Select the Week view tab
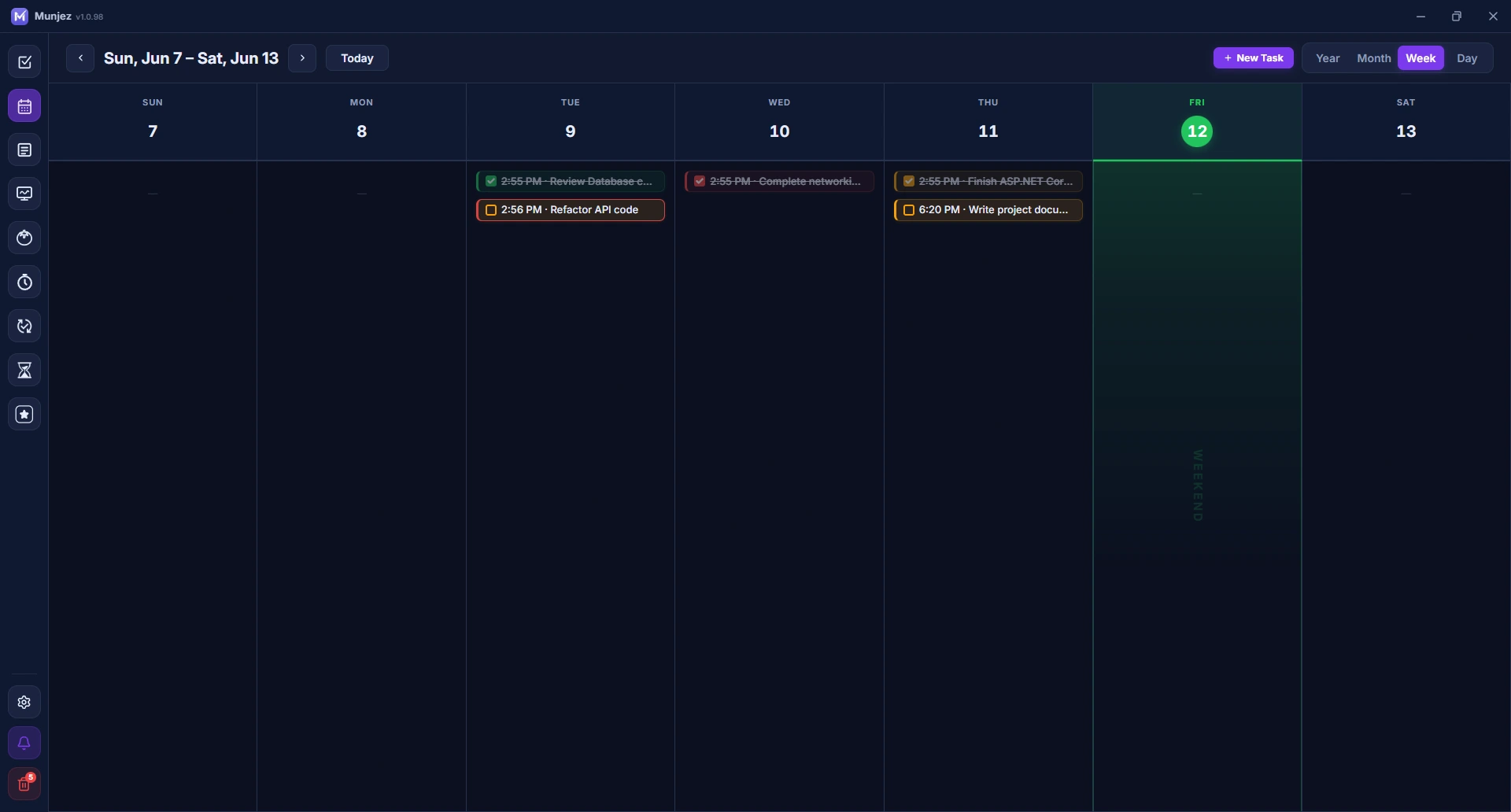 [x=1420, y=58]
